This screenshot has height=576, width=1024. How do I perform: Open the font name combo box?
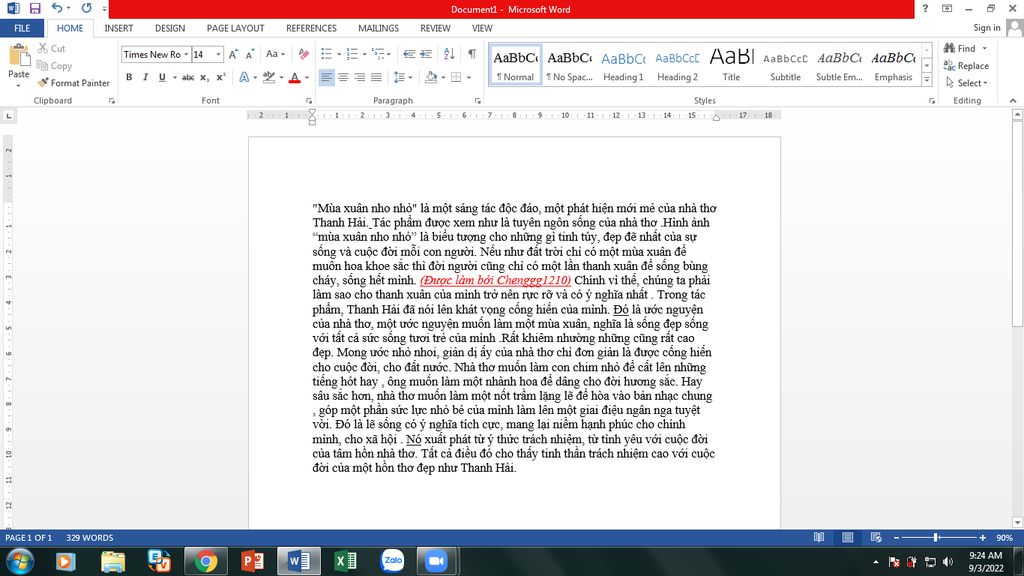point(155,54)
